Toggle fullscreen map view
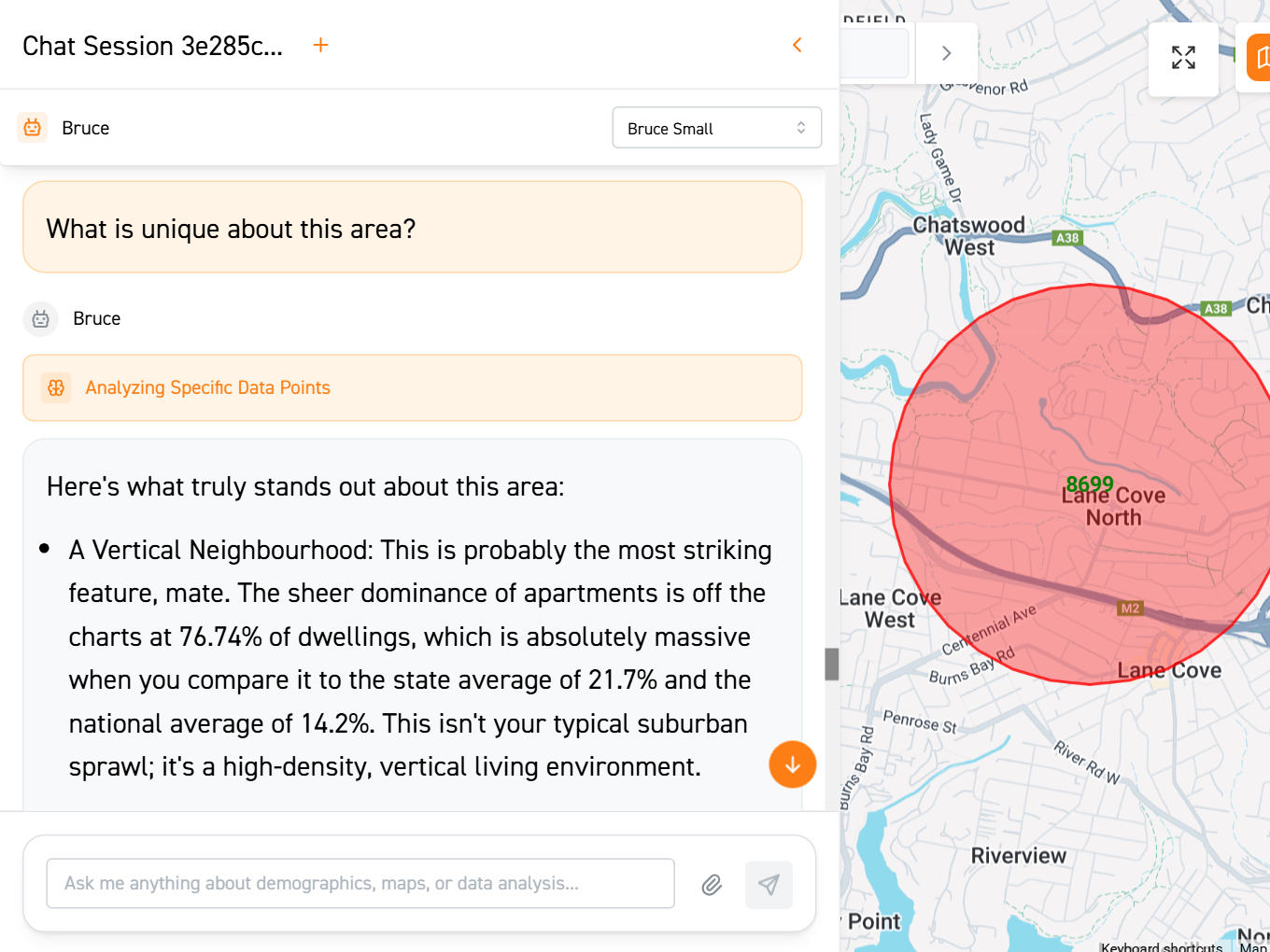Viewport: 1270px width, 952px height. [x=1183, y=58]
